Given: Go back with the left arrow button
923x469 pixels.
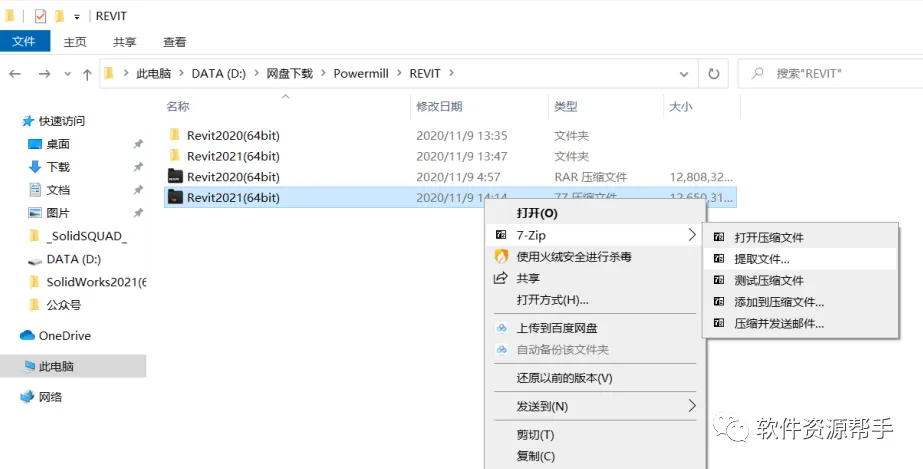Looking at the screenshot, I should tap(15, 74).
